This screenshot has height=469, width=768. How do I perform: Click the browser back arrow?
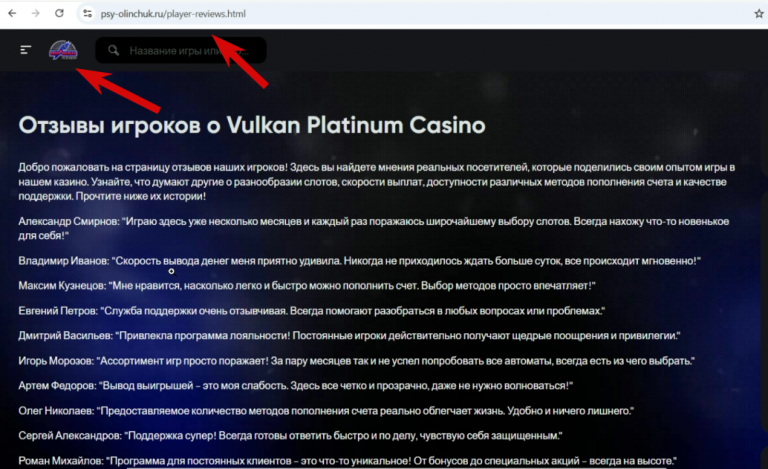tap(12, 13)
